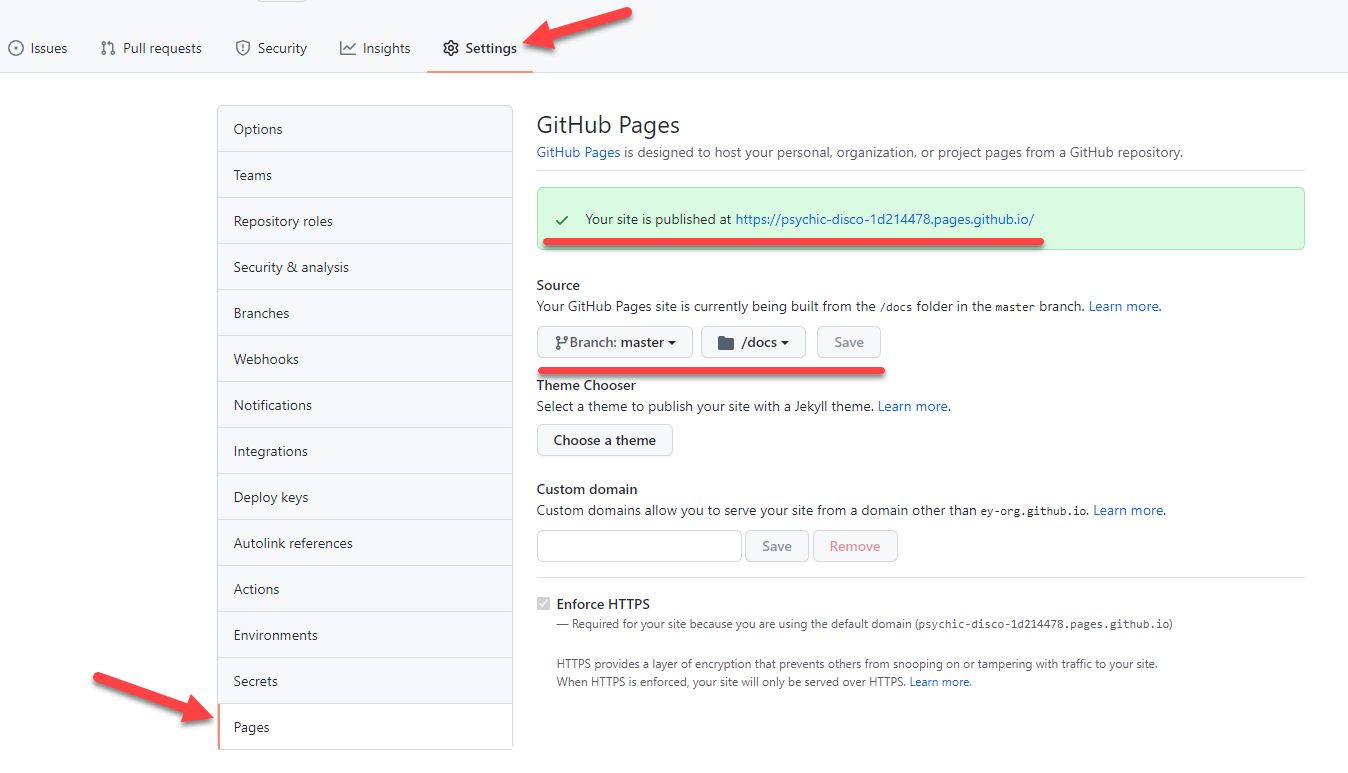The image size is (1348, 773).
Task: Click the folder icon in the /docs selector
Action: tap(728, 341)
